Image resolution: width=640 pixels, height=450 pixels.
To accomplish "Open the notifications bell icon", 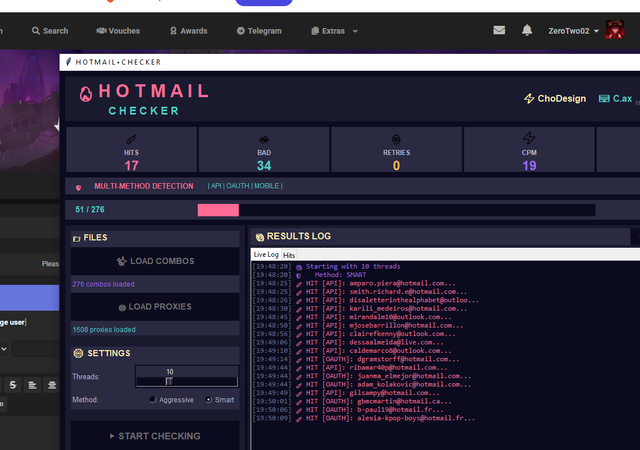I will click(527, 30).
